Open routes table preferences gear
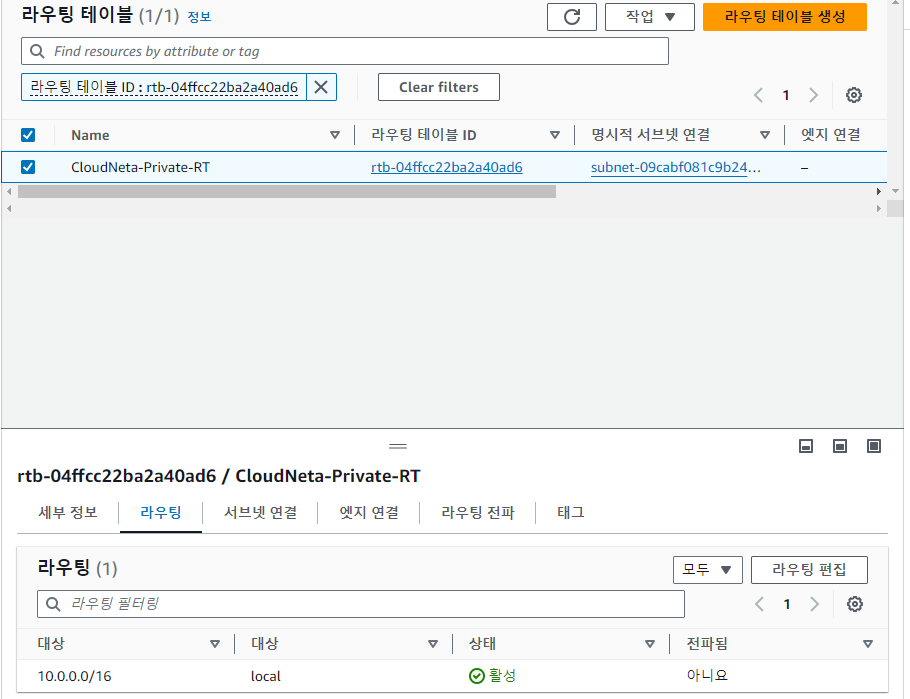Viewport: 910px width, 699px height. [855, 604]
